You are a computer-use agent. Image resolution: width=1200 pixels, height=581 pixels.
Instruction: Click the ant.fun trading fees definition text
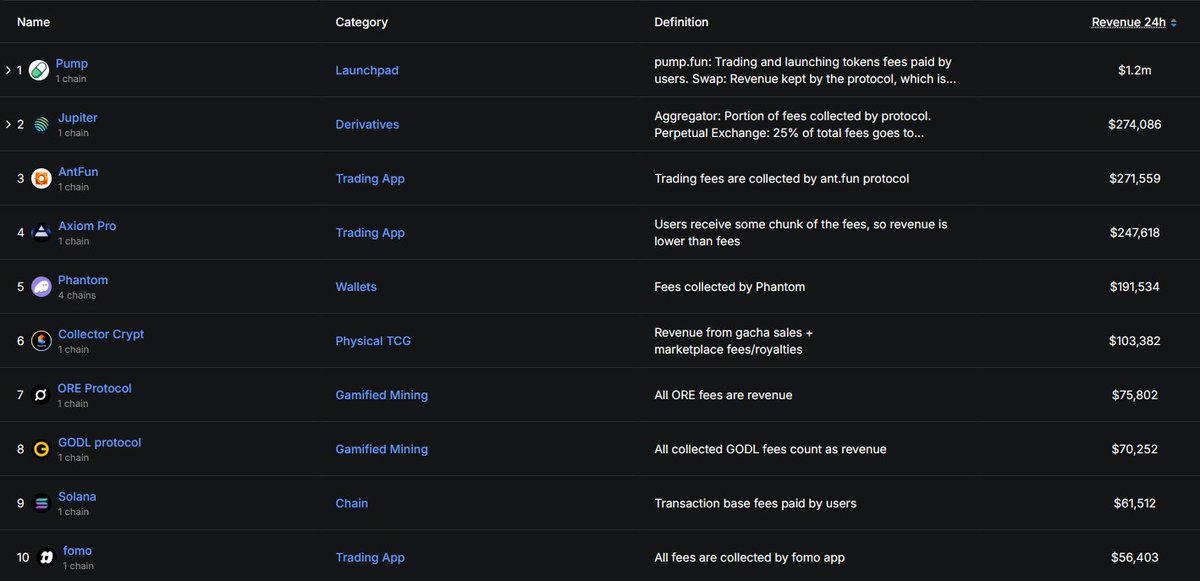click(781, 178)
